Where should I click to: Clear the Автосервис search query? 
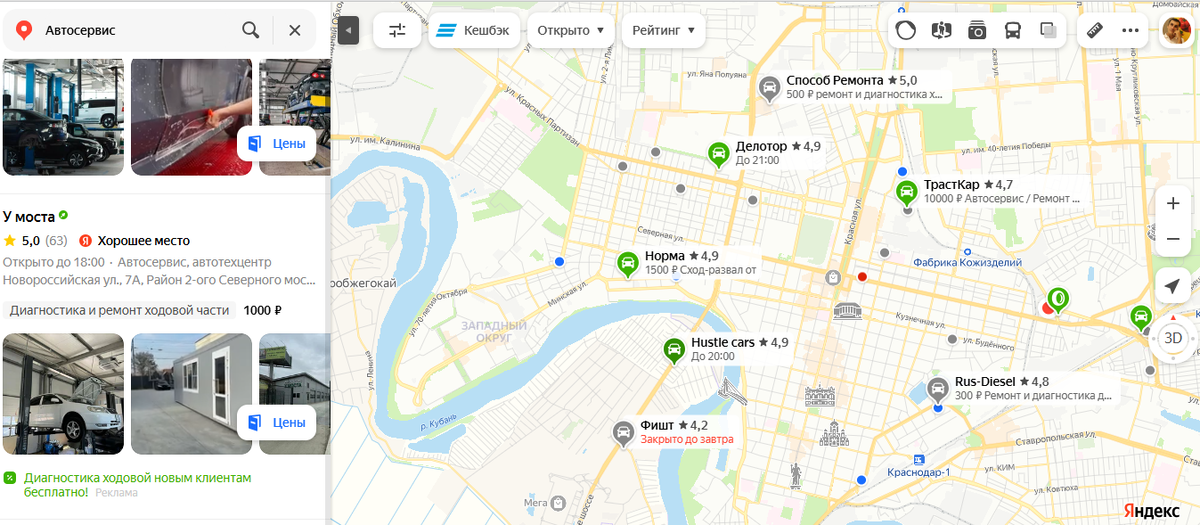click(x=295, y=30)
